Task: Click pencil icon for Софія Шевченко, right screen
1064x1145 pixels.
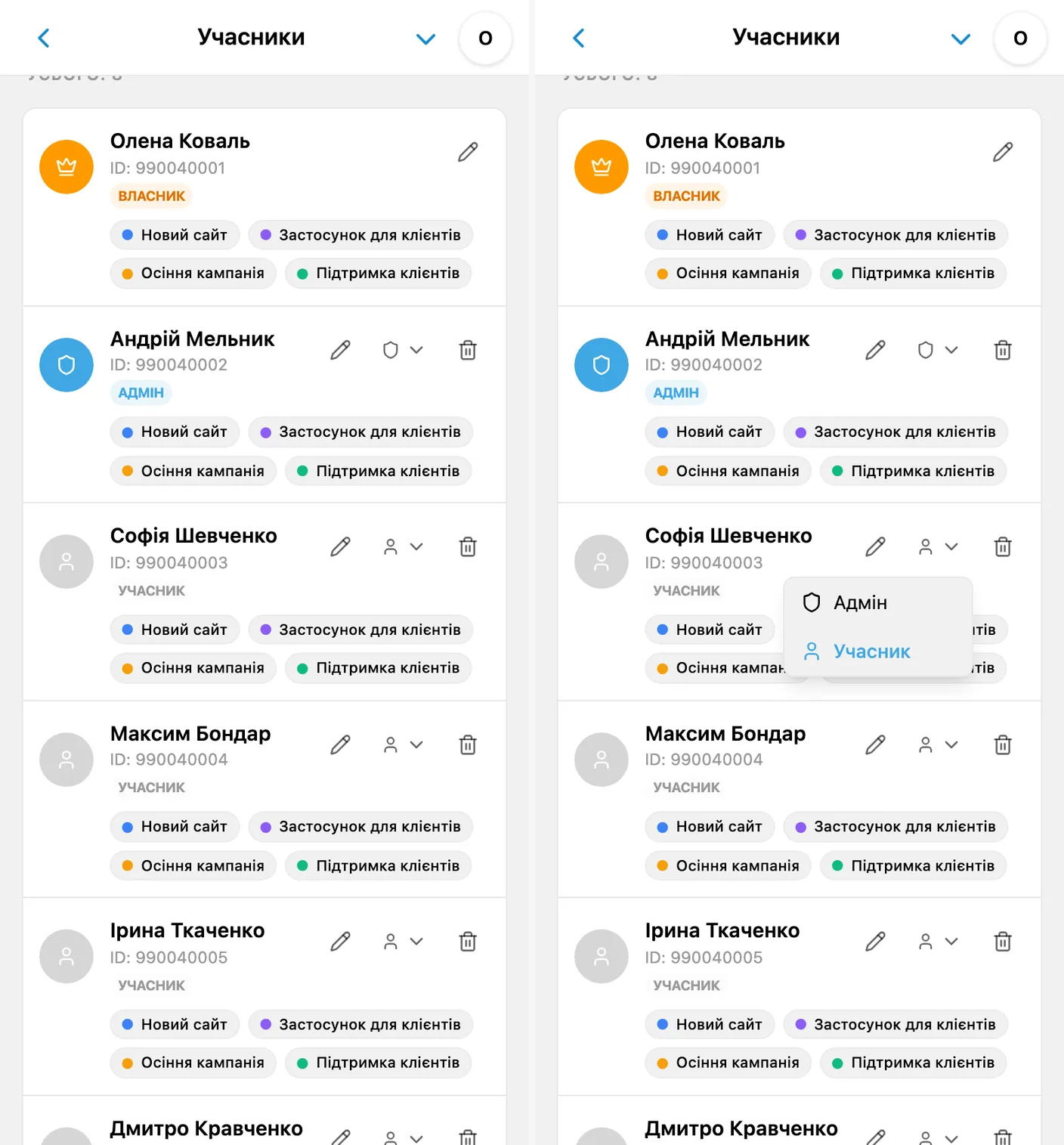Action: click(875, 546)
